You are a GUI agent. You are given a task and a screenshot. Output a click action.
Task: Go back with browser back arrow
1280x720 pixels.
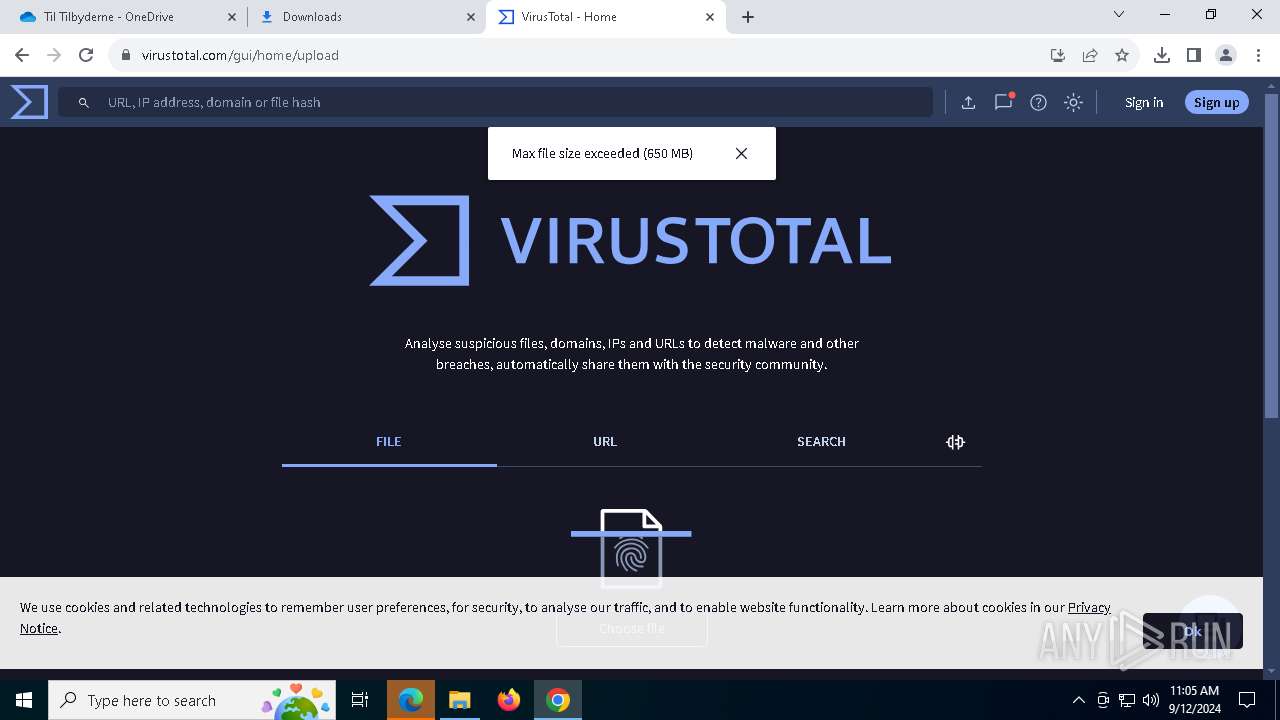pos(22,55)
